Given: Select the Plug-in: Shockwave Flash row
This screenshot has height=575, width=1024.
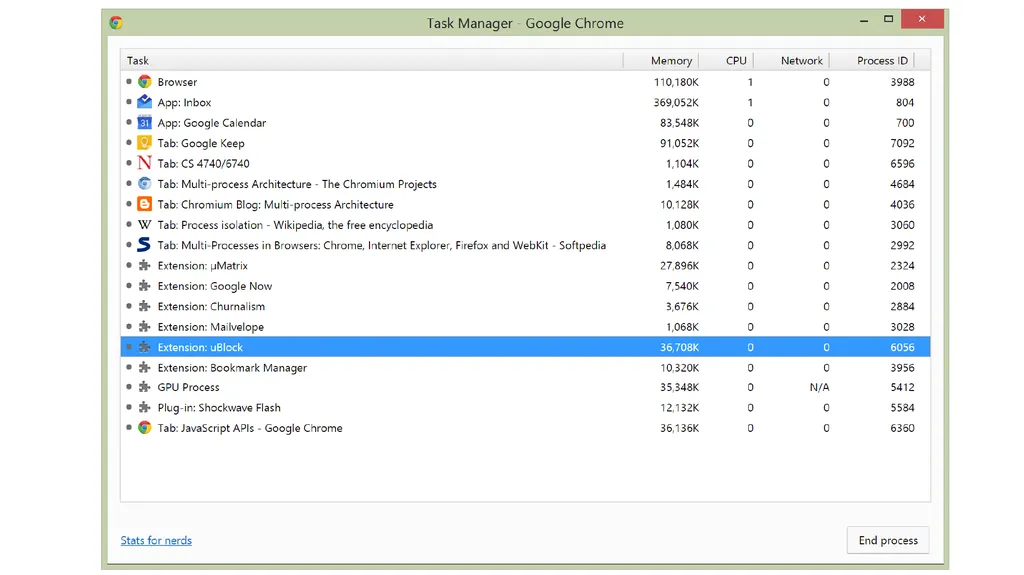Looking at the screenshot, I should 525,407.
